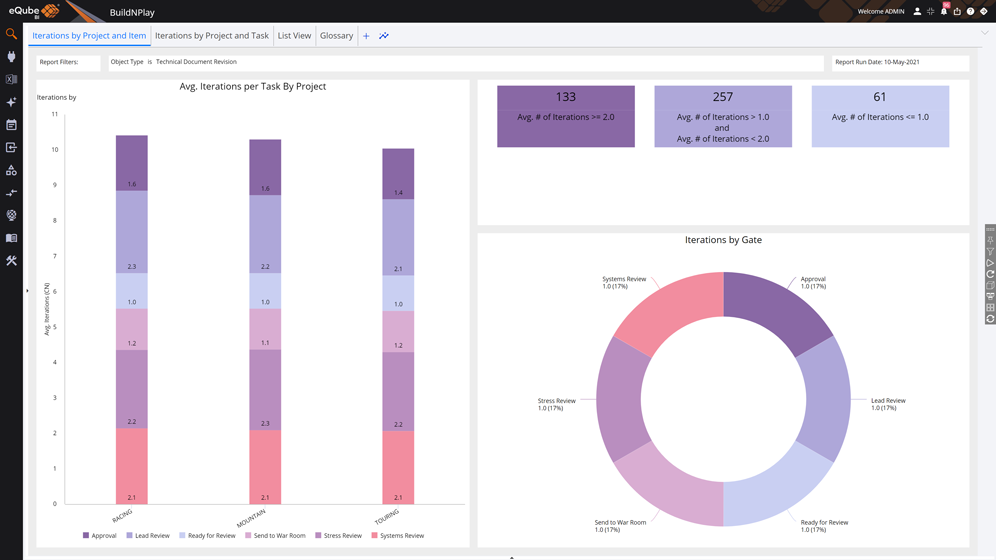This screenshot has width=996, height=560.
Task: Click the Stress Review 1.0 (17%) donut label
Action: (x=556, y=404)
